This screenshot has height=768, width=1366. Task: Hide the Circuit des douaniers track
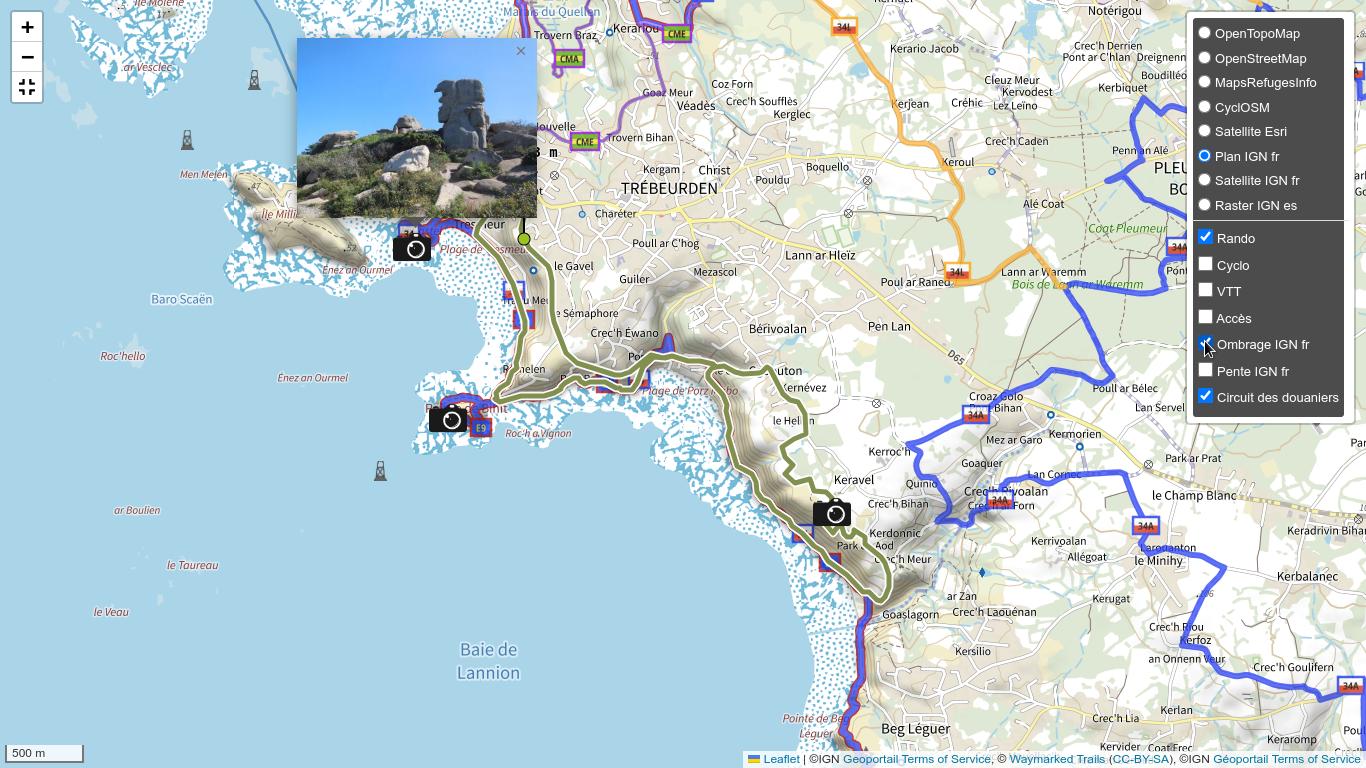[x=1206, y=396]
